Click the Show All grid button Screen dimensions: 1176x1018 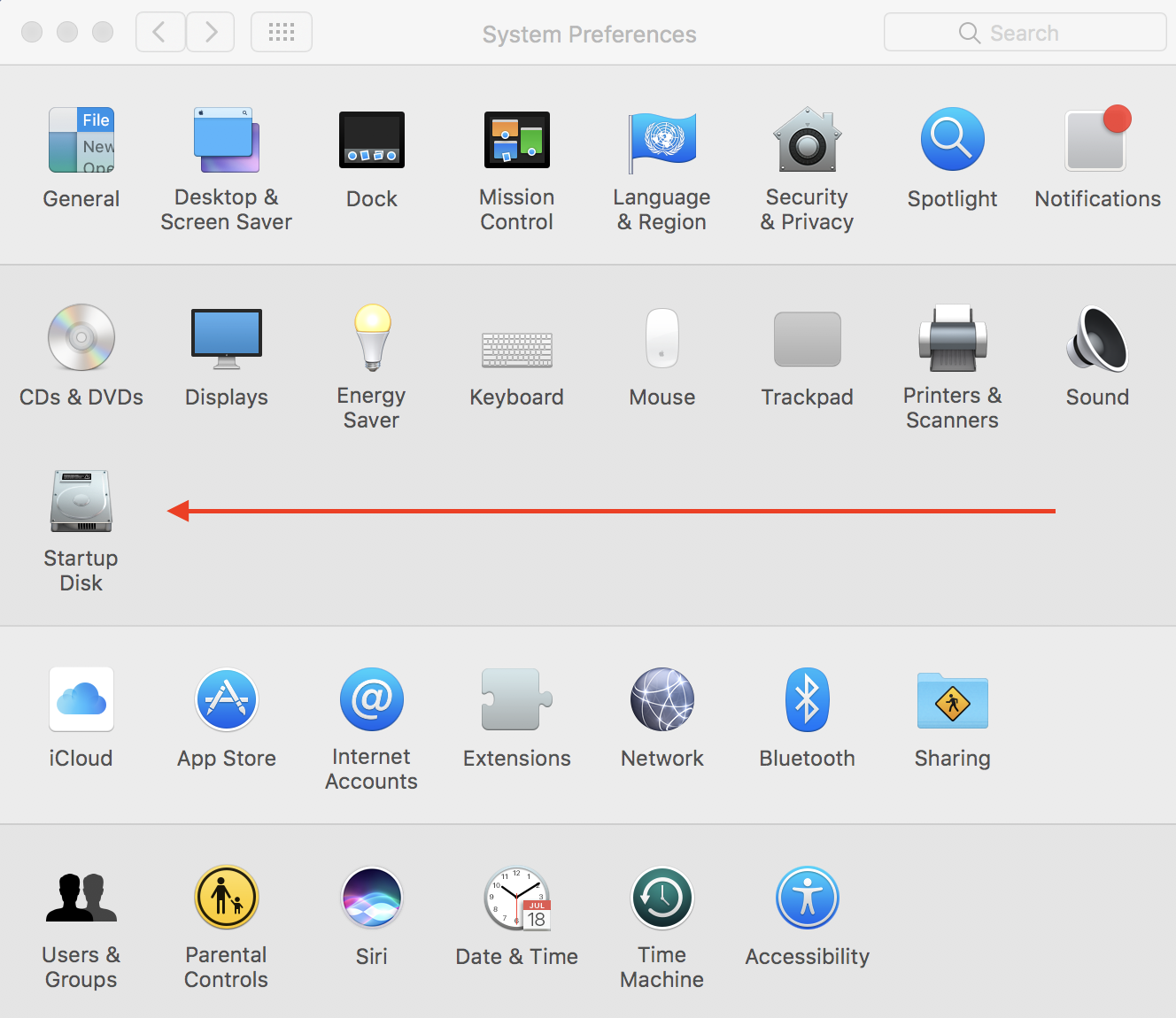[282, 33]
